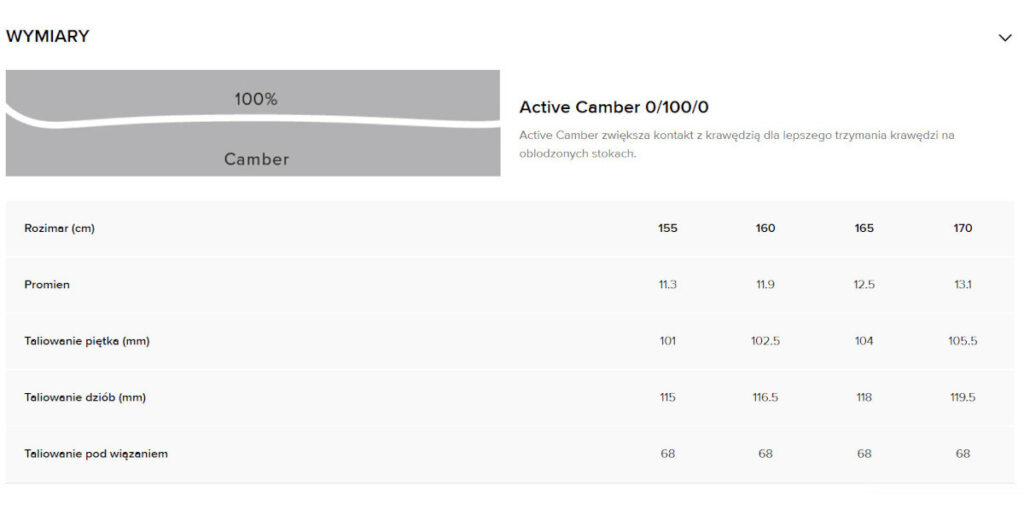
Task: Collapse the WYMIARY section chevron
Action: tap(1005, 38)
